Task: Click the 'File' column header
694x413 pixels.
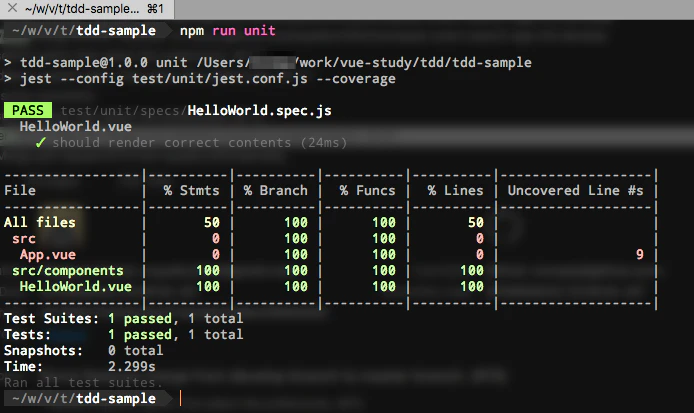Action: pyautogui.click(x=20, y=190)
